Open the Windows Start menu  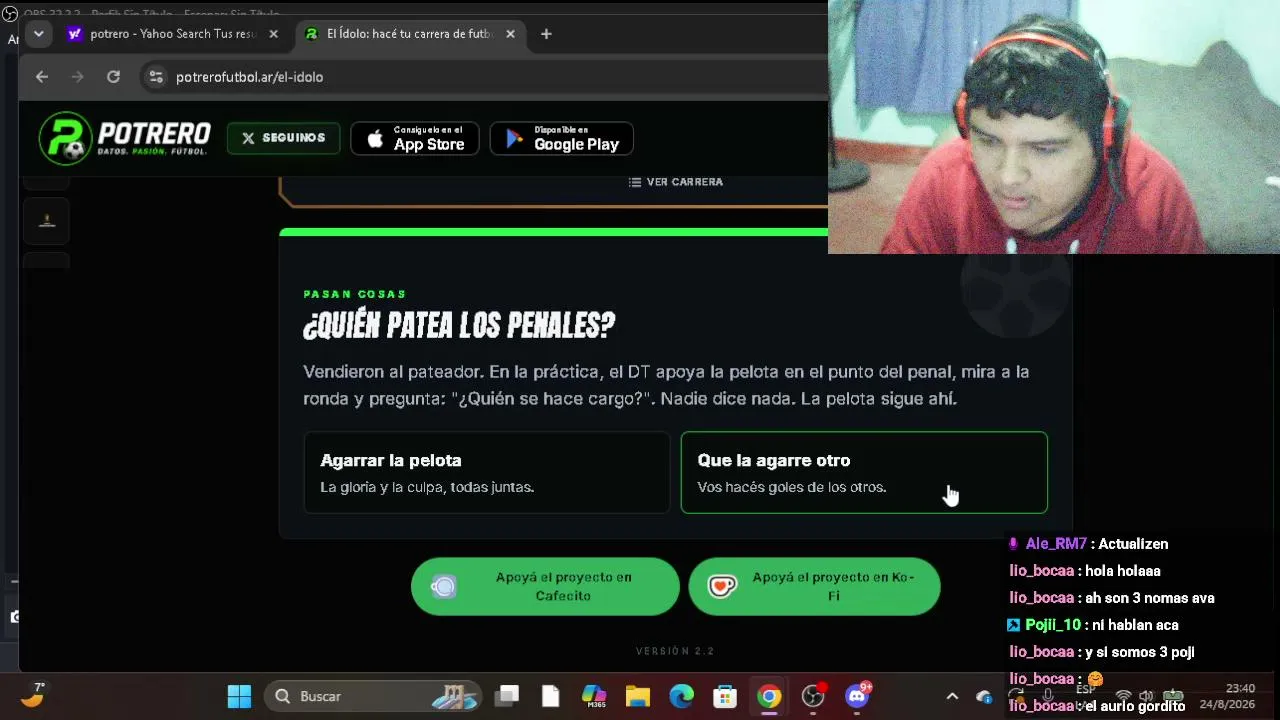tap(239, 696)
